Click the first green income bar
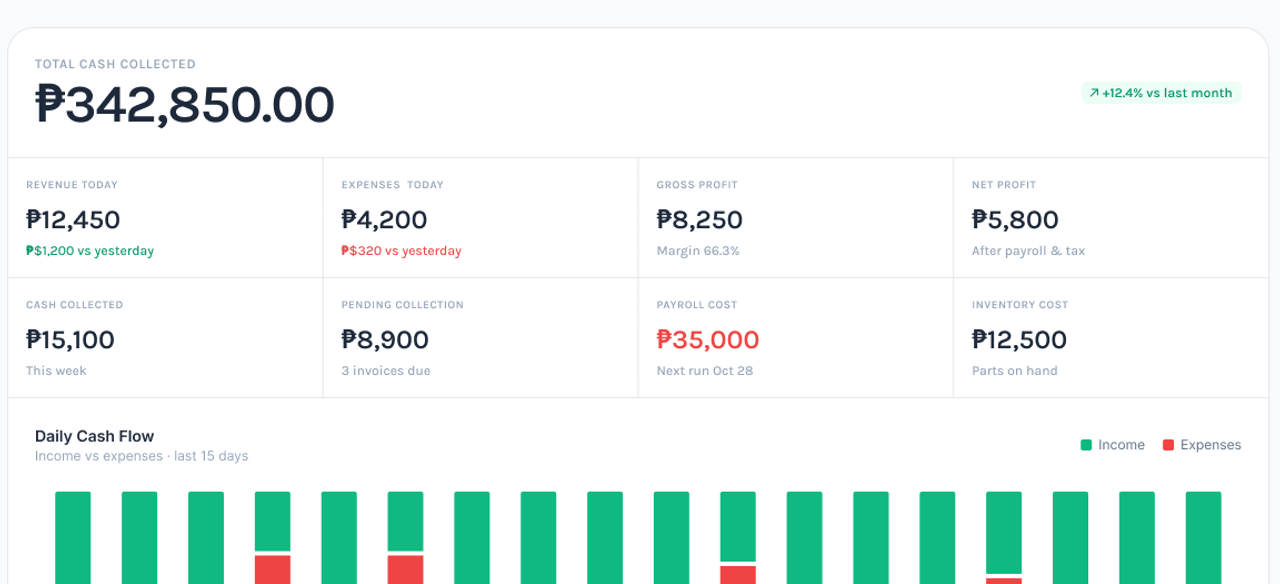 tap(73, 537)
